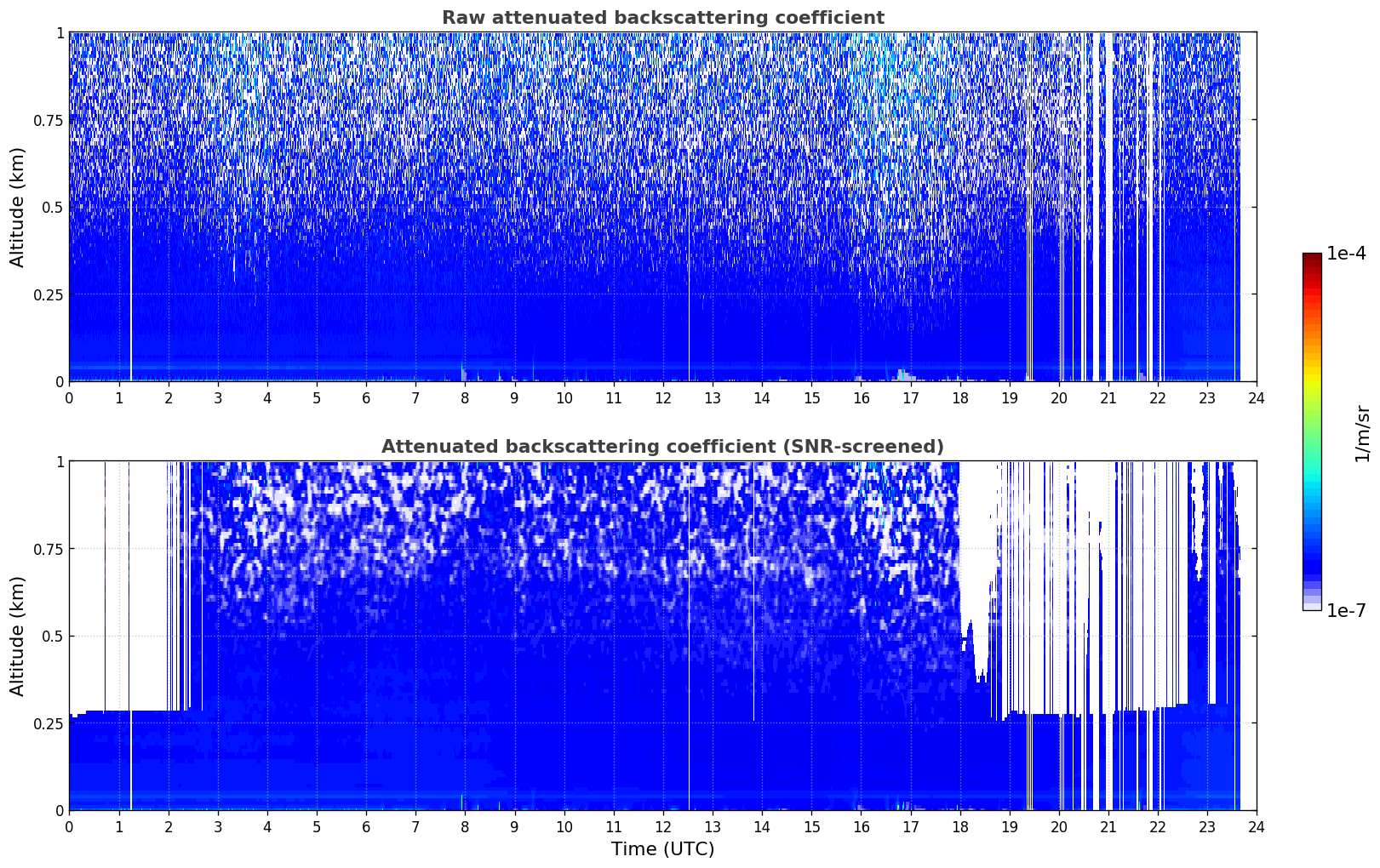Click the 'Attenuated backscattering coefficient (SNR-screened)' title
1380x868 pixels.
[662, 447]
